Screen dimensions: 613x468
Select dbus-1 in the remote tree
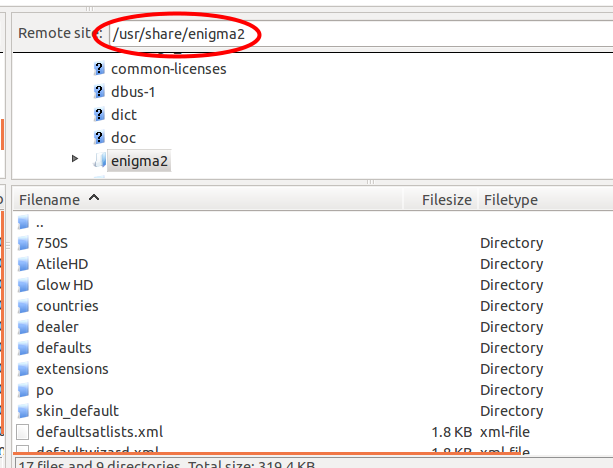(x=133, y=92)
